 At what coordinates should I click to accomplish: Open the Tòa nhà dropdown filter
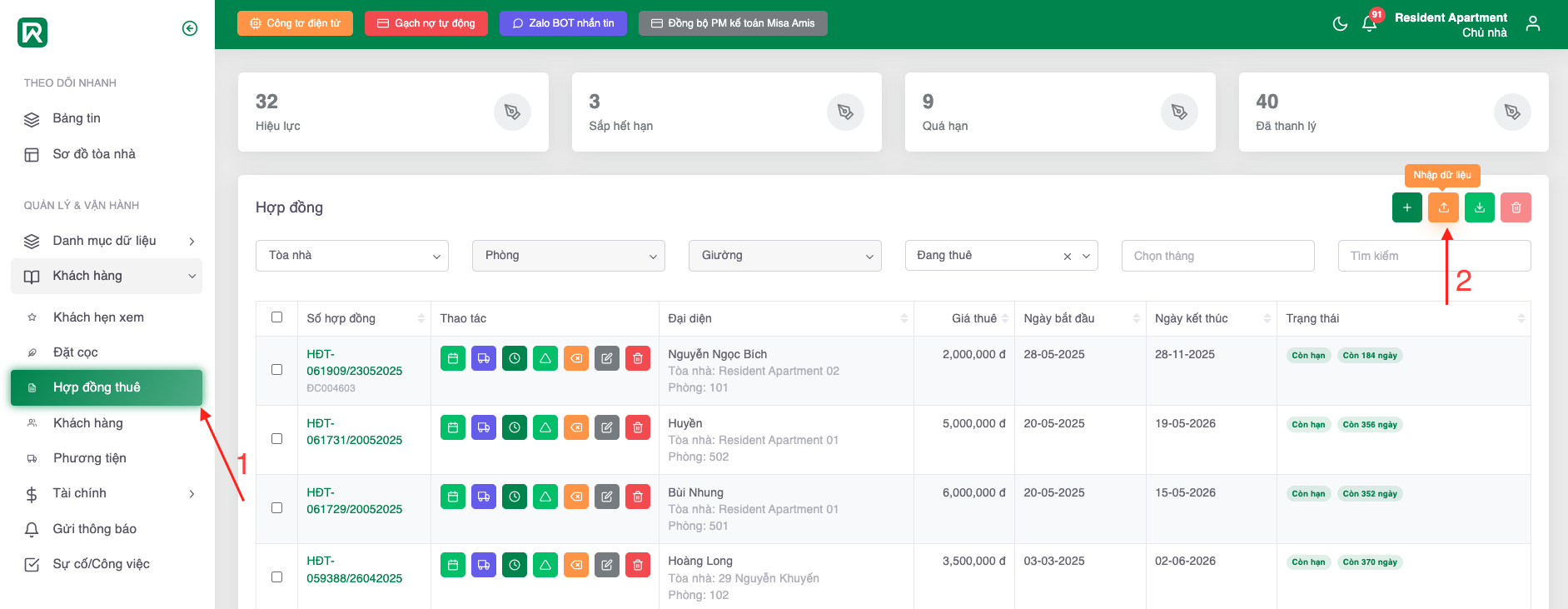(x=352, y=256)
